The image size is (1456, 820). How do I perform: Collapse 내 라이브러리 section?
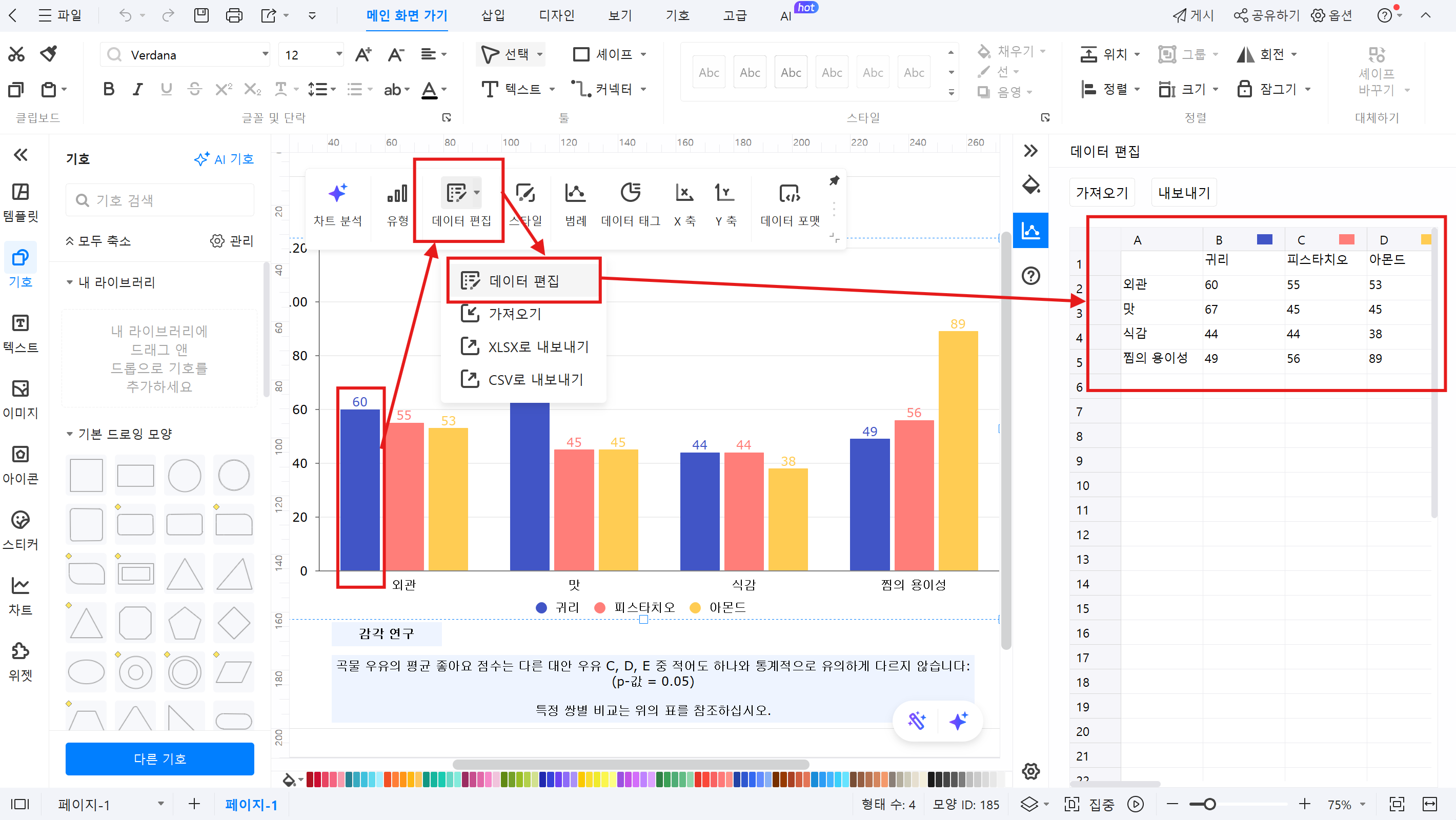(70, 282)
